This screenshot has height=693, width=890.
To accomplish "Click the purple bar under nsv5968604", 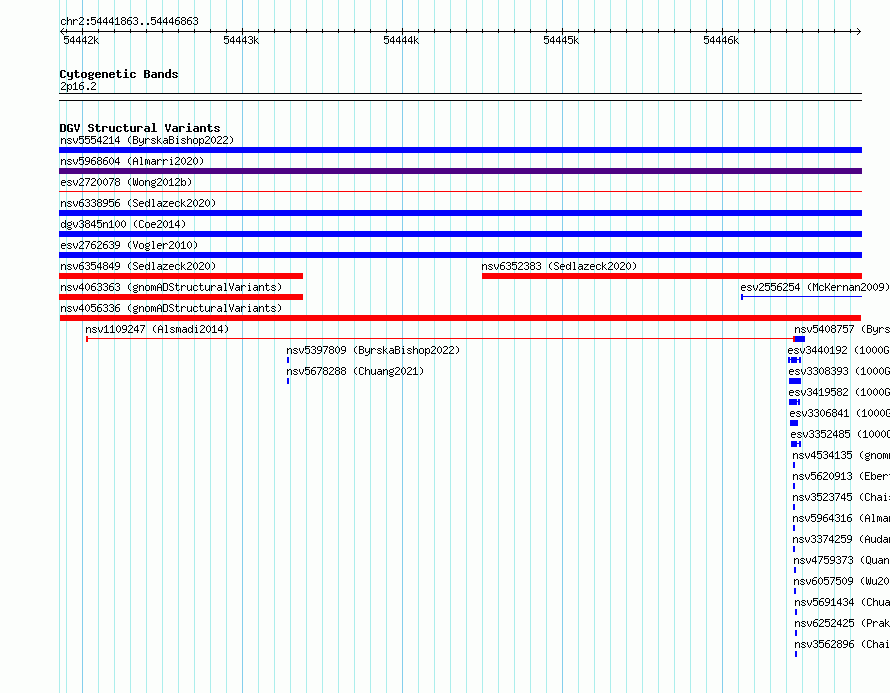I will 460,171.
